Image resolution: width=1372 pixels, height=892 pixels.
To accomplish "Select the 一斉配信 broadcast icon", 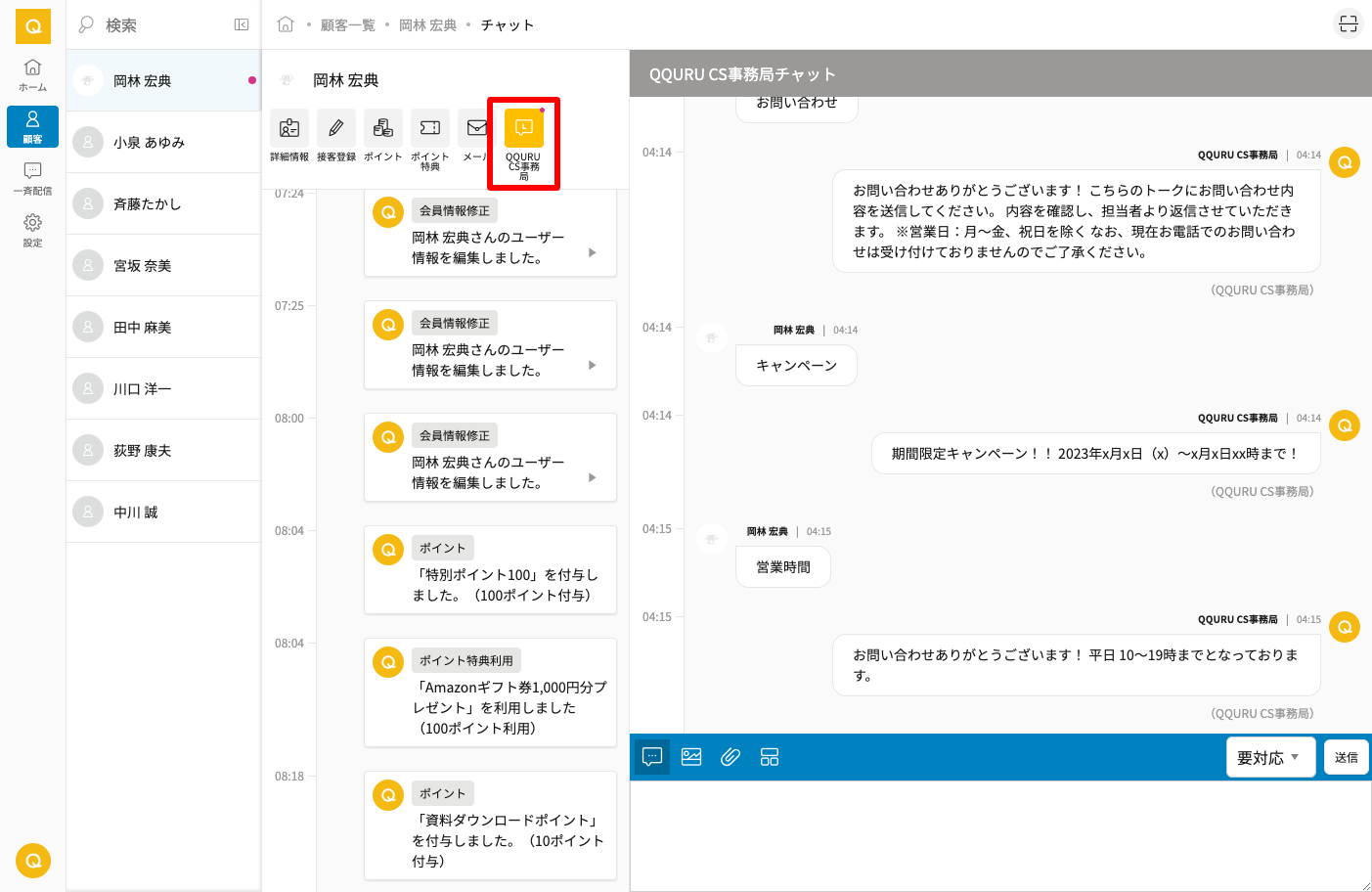I will (32, 178).
